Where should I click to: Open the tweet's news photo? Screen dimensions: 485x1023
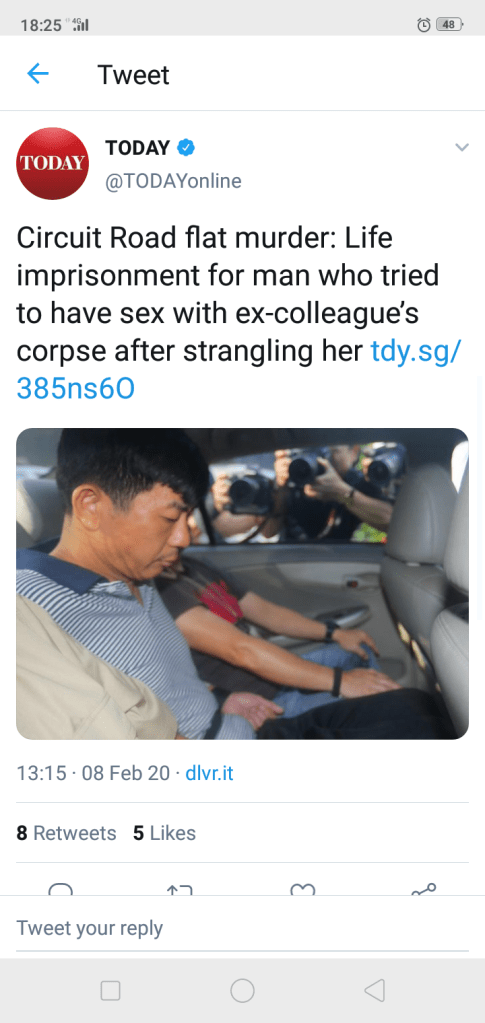coord(242,583)
